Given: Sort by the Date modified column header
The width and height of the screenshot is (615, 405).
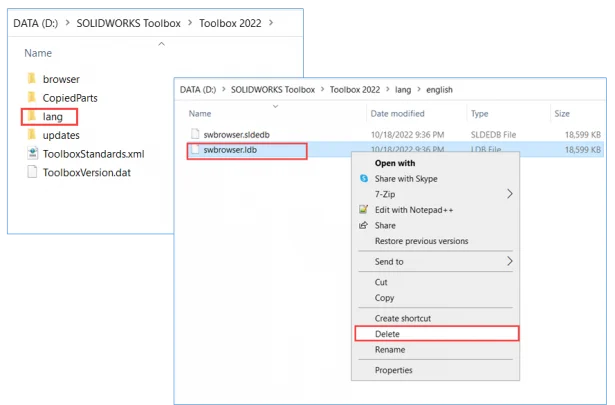Looking at the screenshot, I should pos(397,114).
